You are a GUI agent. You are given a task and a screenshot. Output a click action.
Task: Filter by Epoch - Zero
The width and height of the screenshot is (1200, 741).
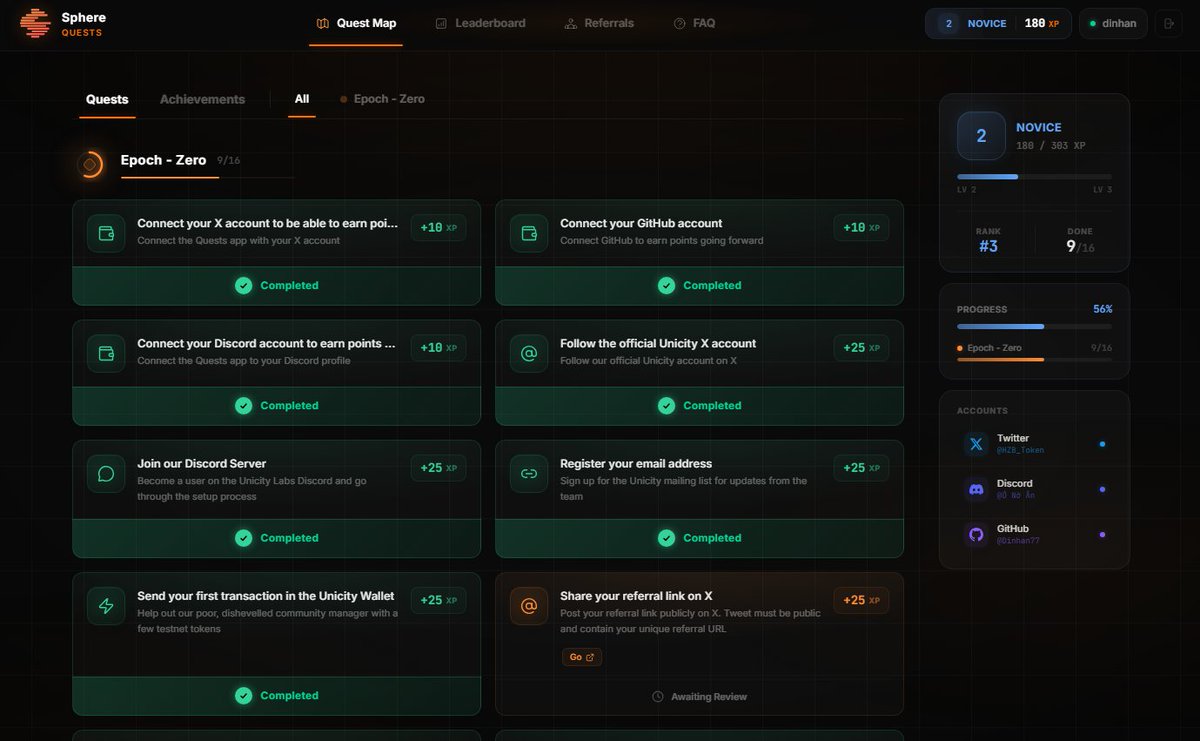pyautogui.click(x=382, y=99)
